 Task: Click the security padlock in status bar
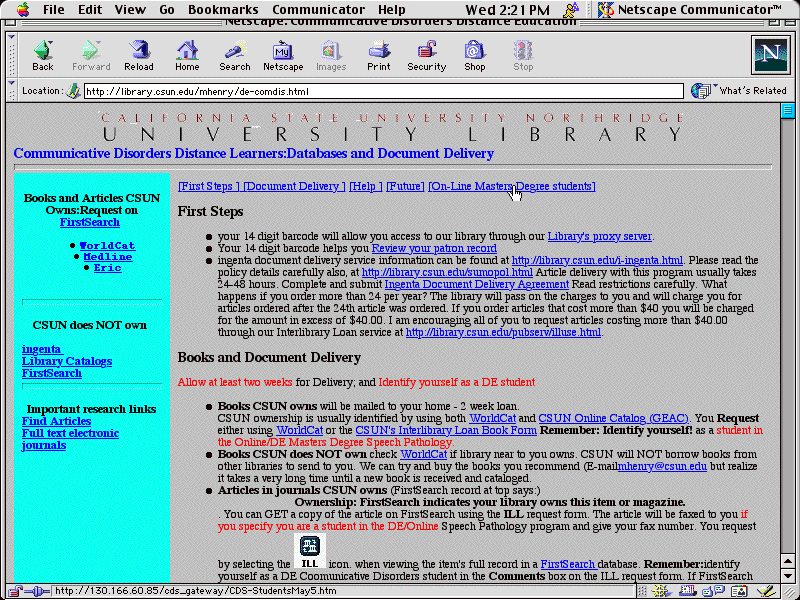pos(15,591)
